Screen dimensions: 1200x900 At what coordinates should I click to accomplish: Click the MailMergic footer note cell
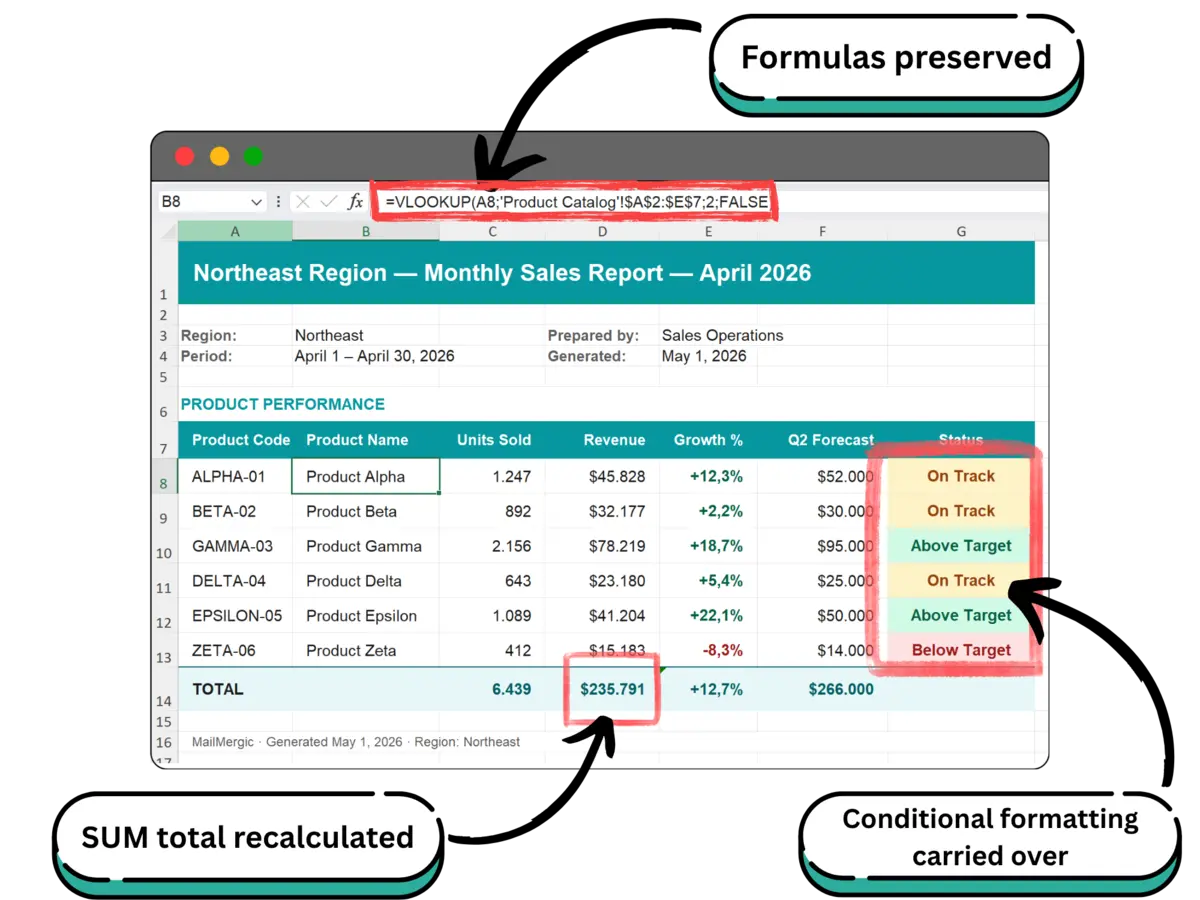pyautogui.click(x=356, y=742)
